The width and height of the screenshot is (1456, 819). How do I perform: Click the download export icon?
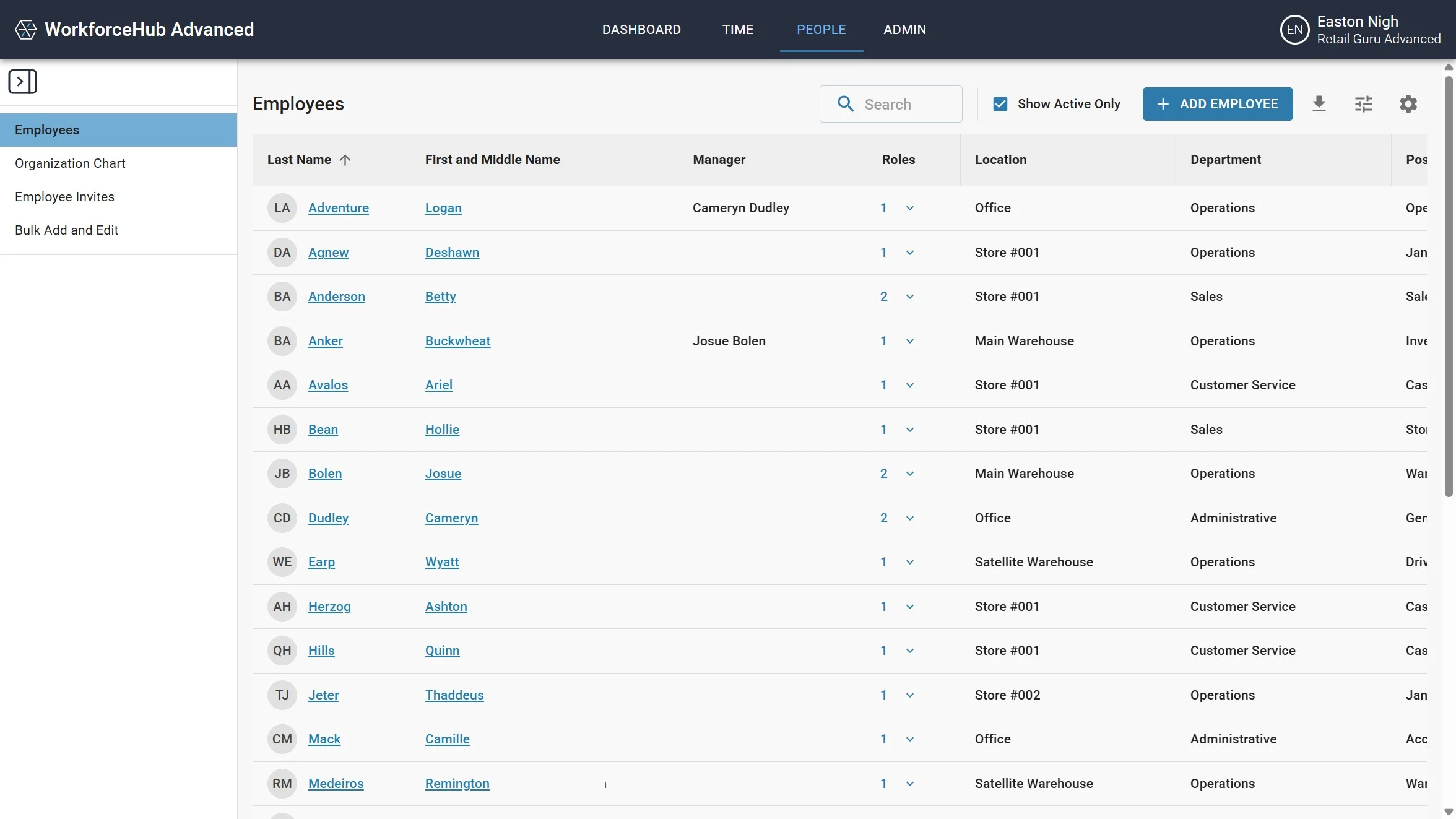[1319, 104]
